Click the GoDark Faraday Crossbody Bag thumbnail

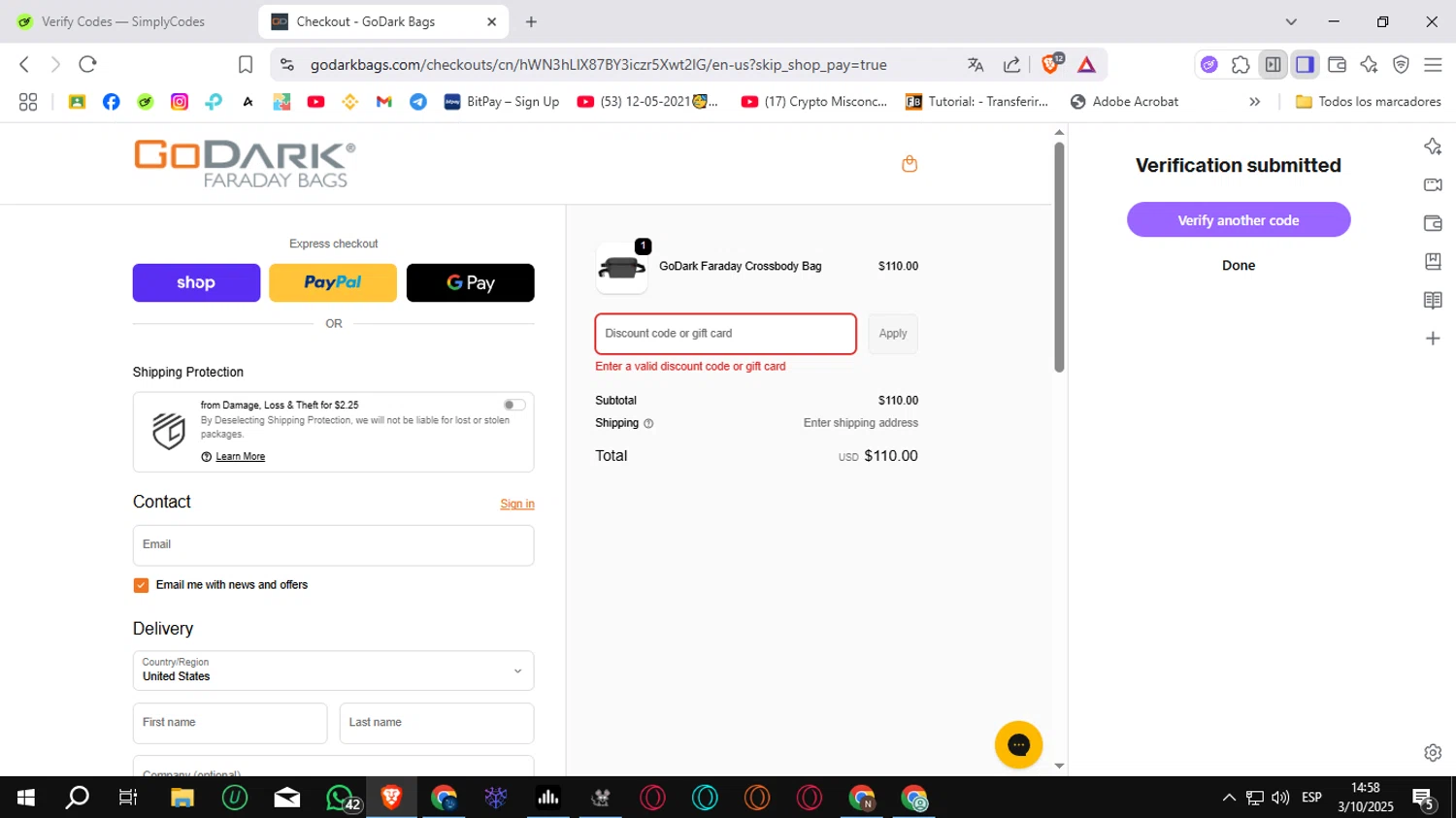tap(621, 268)
